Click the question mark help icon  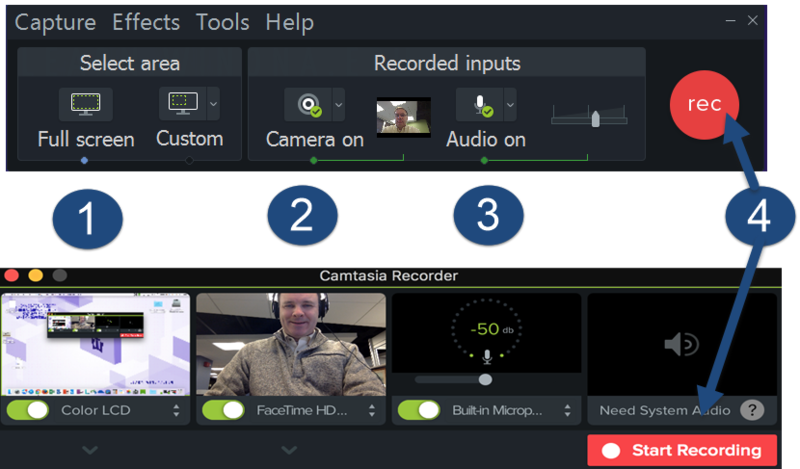click(751, 410)
